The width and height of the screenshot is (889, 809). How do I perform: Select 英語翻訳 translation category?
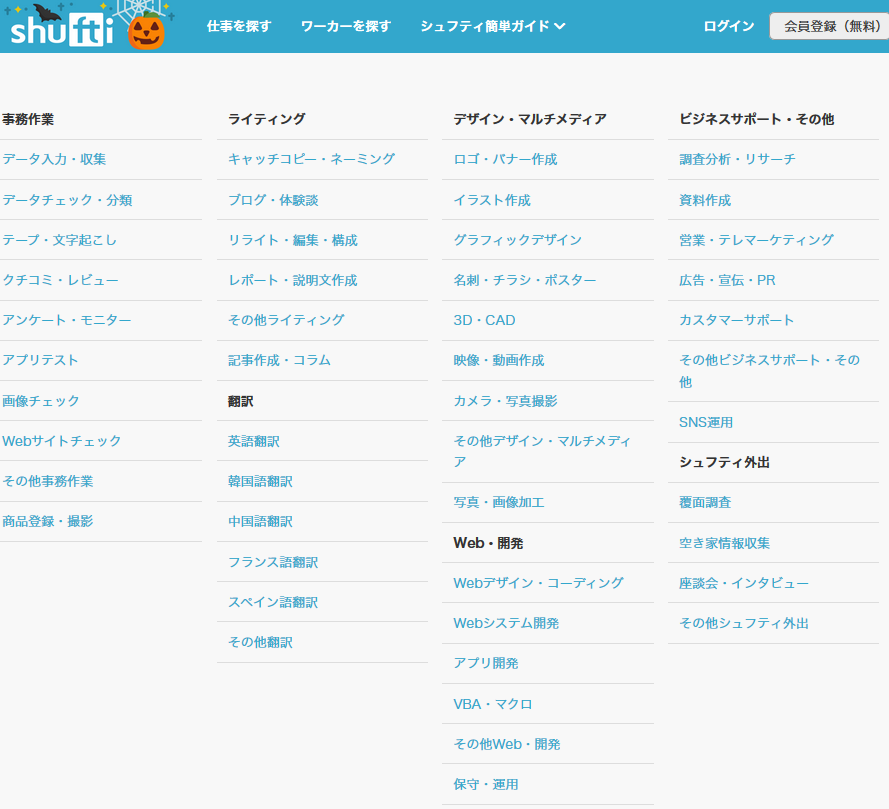[x=254, y=441]
